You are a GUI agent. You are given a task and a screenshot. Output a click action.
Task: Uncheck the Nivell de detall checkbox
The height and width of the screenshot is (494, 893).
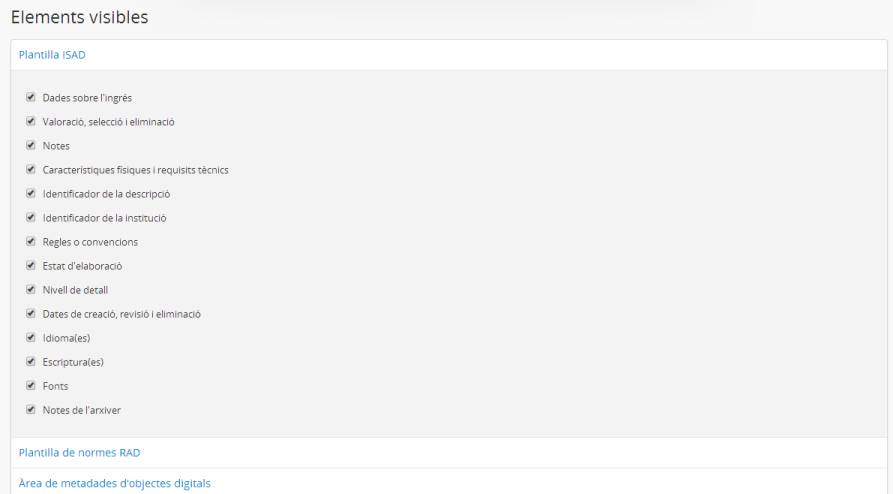(x=31, y=289)
